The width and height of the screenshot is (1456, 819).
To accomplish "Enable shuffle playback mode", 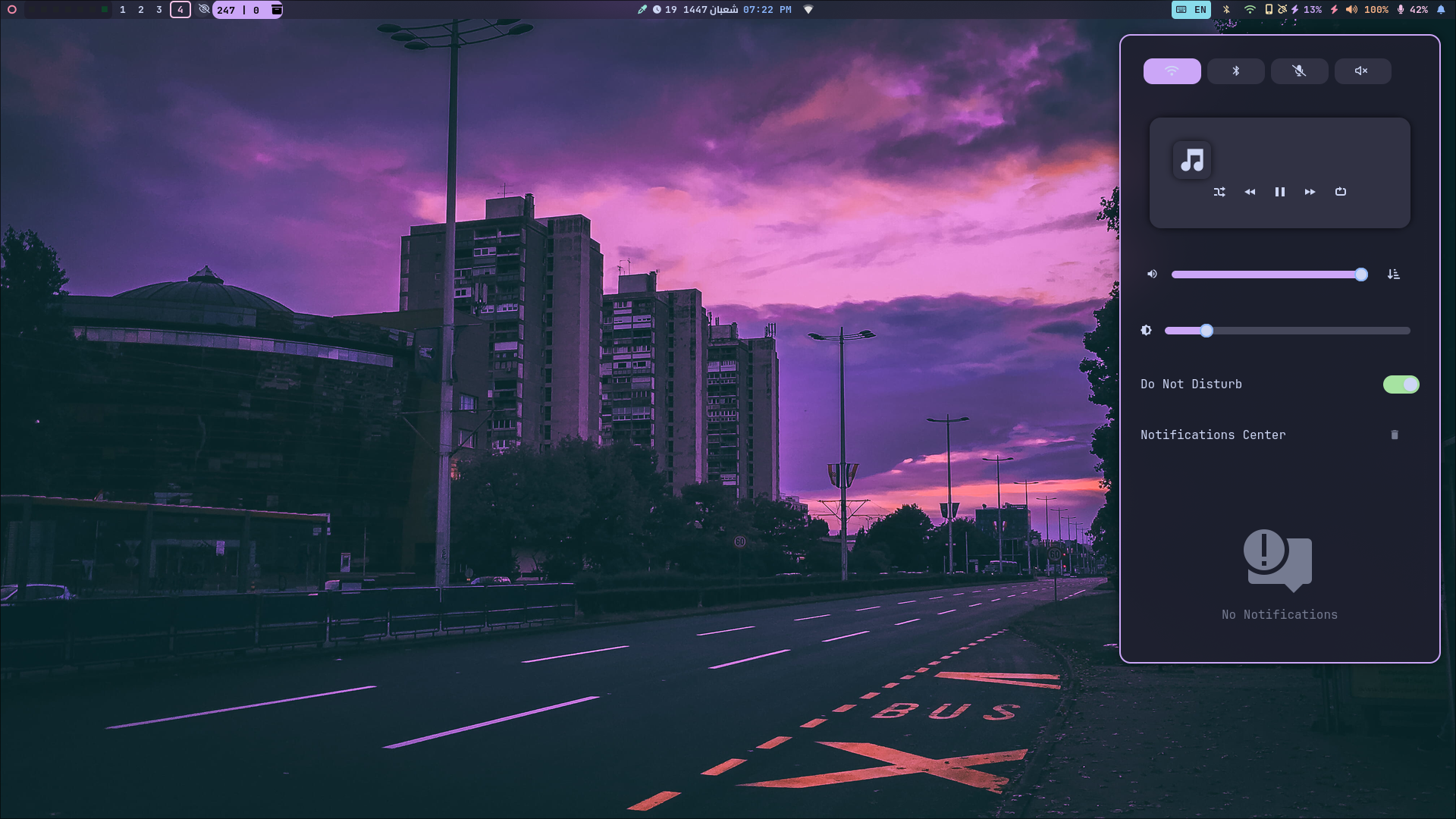I will [x=1220, y=192].
